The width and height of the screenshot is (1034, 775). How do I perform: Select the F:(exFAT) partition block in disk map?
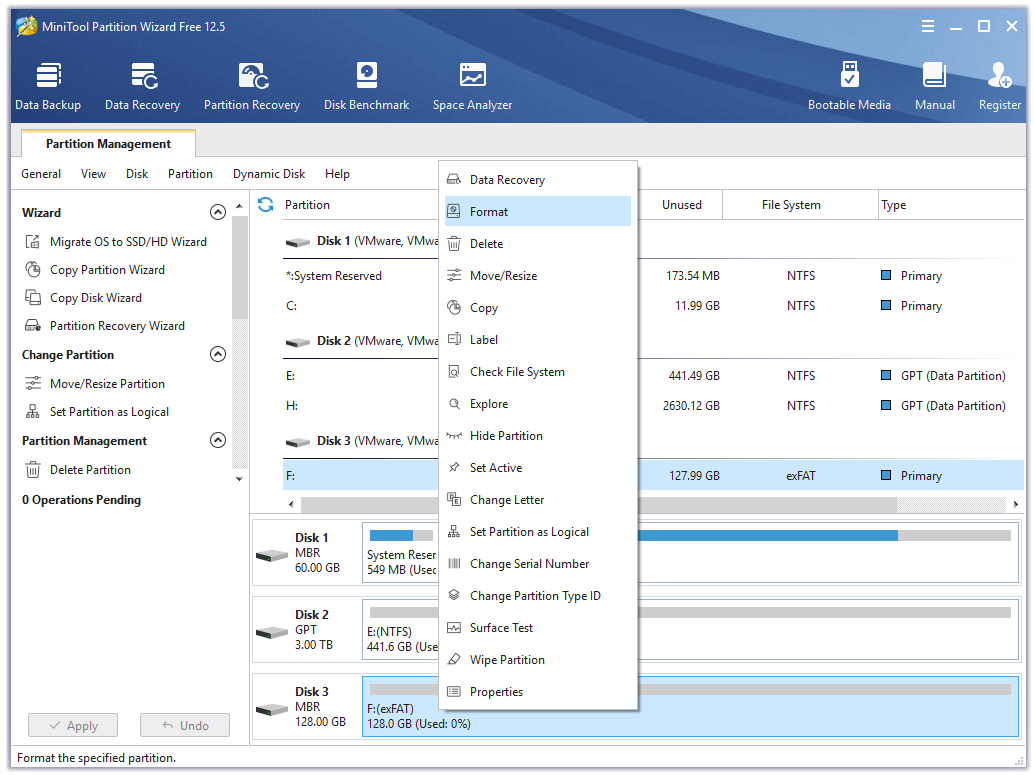[690, 706]
